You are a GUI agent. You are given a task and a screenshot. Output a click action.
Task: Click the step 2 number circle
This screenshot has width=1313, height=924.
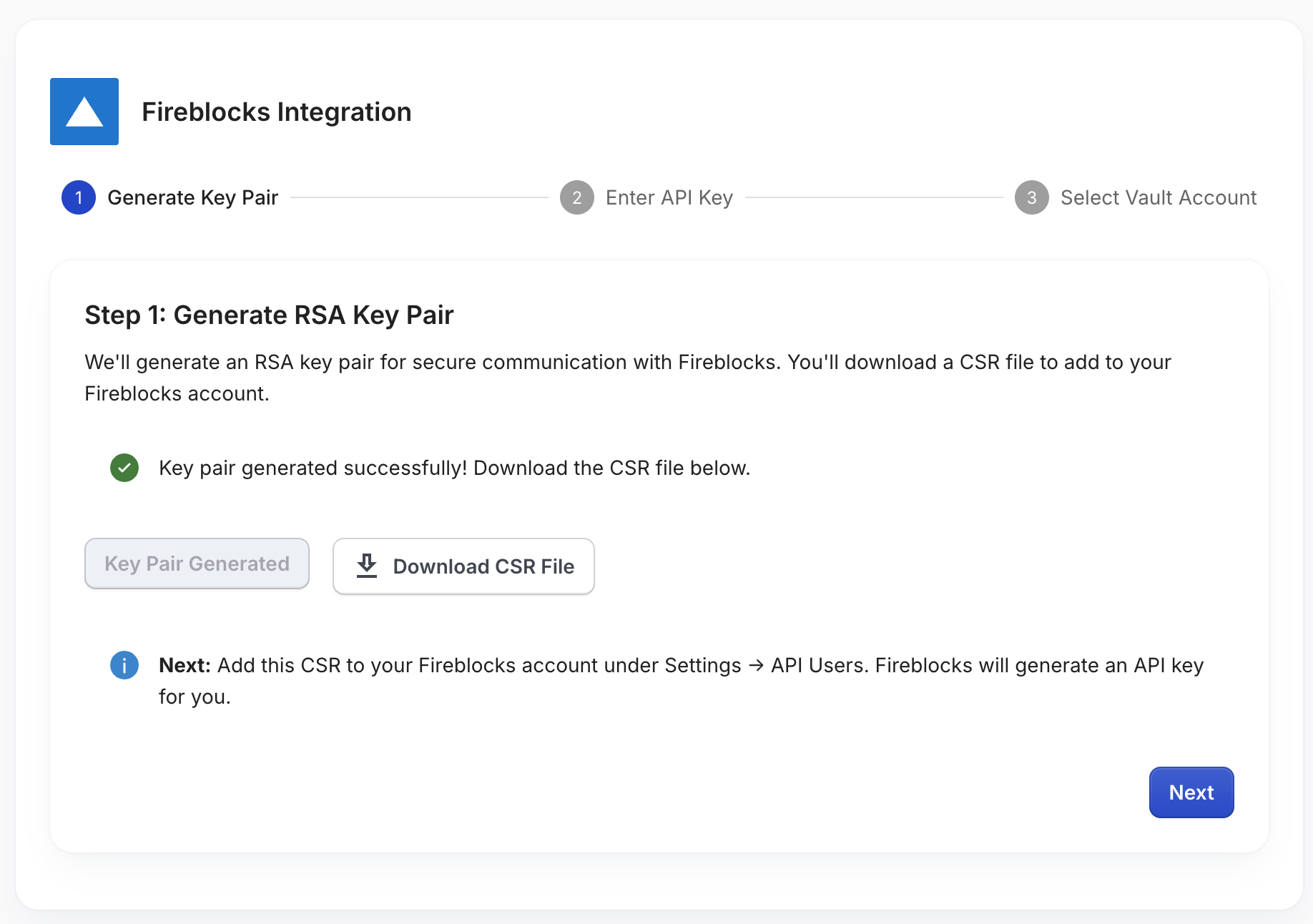click(577, 197)
